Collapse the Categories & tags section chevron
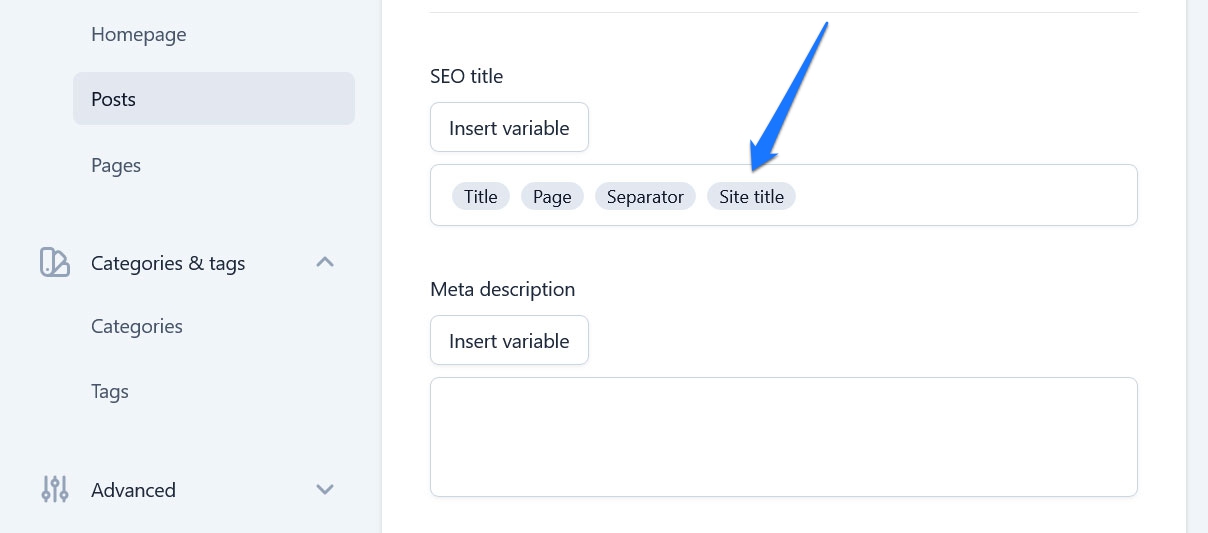 pos(325,263)
